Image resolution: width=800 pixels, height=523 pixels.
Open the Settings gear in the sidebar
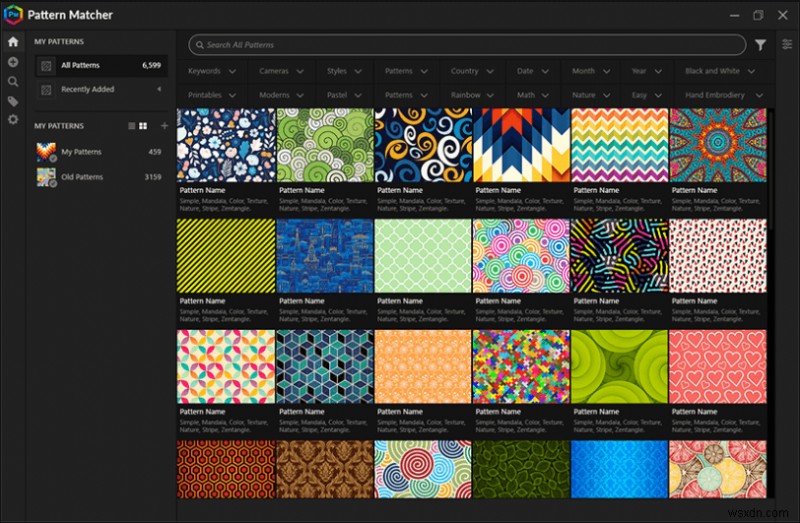point(13,120)
